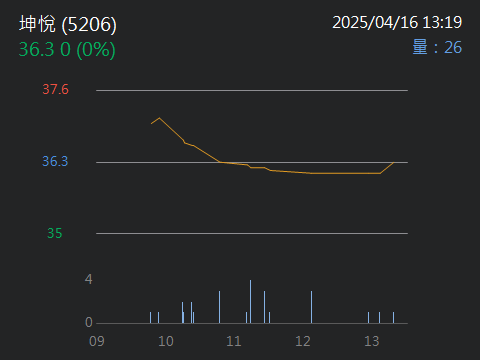This screenshot has height=360, width=480.
Task: Click the timestamp 2025/04/16 13:19
Action: pyautogui.click(x=397, y=23)
